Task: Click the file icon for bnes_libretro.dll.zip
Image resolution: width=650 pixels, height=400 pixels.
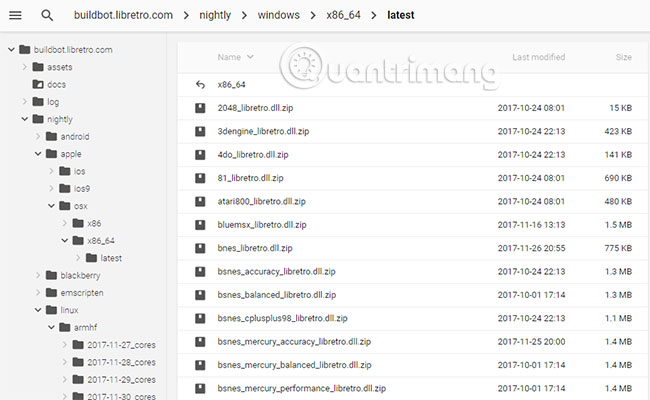Action: click(200, 248)
